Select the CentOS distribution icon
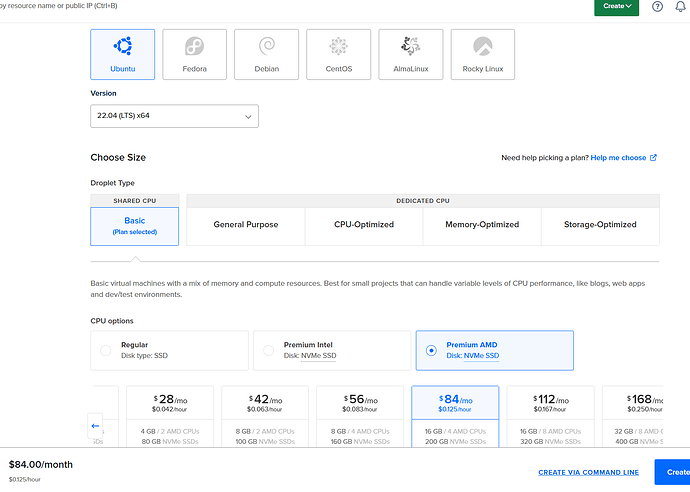The image size is (690, 492). (x=338, y=46)
